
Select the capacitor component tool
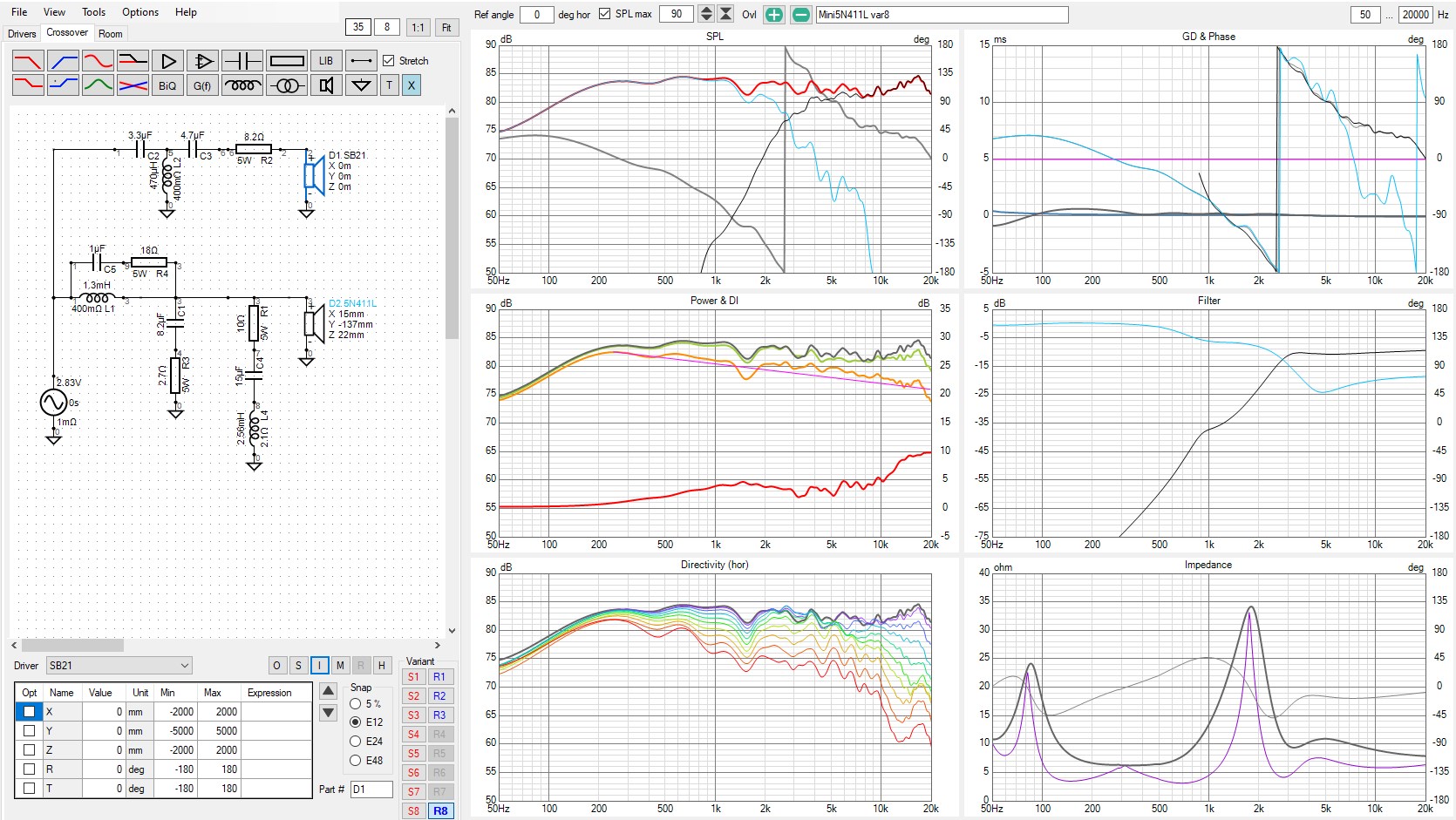242,61
